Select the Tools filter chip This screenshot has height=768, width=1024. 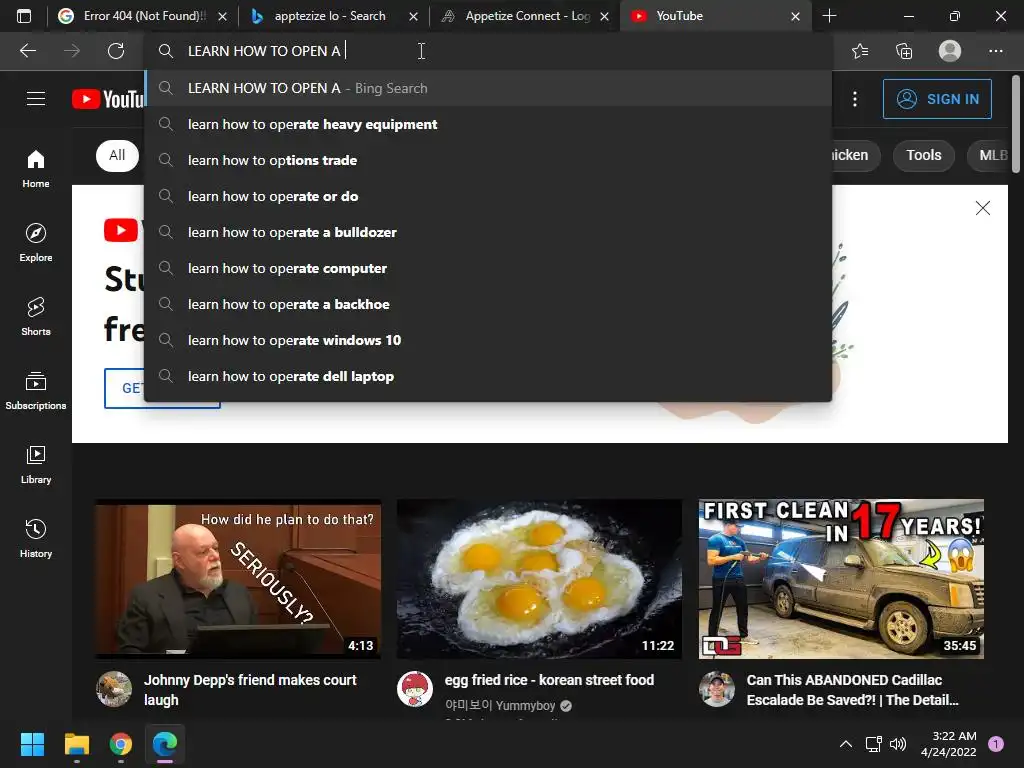923,155
